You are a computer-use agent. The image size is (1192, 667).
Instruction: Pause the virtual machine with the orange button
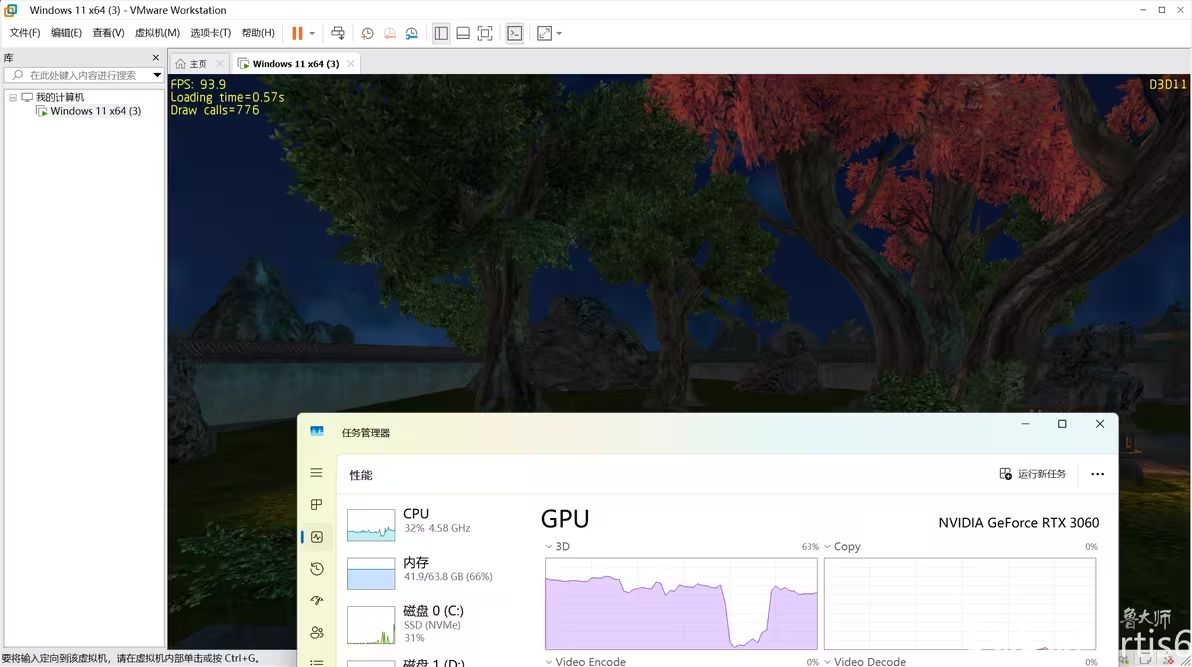(x=297, y=33)
